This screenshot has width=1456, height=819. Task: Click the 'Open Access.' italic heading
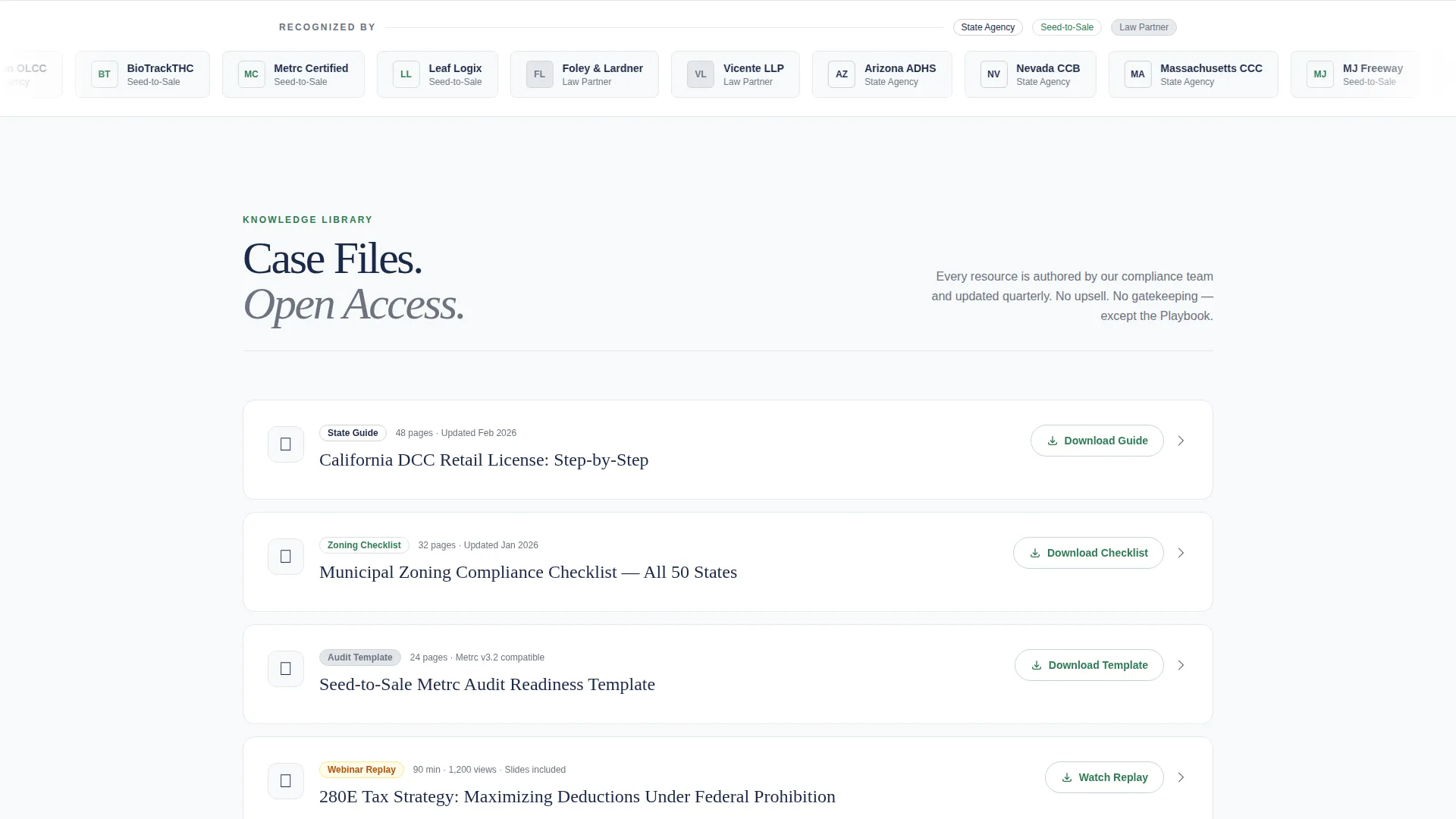(353, 305)
